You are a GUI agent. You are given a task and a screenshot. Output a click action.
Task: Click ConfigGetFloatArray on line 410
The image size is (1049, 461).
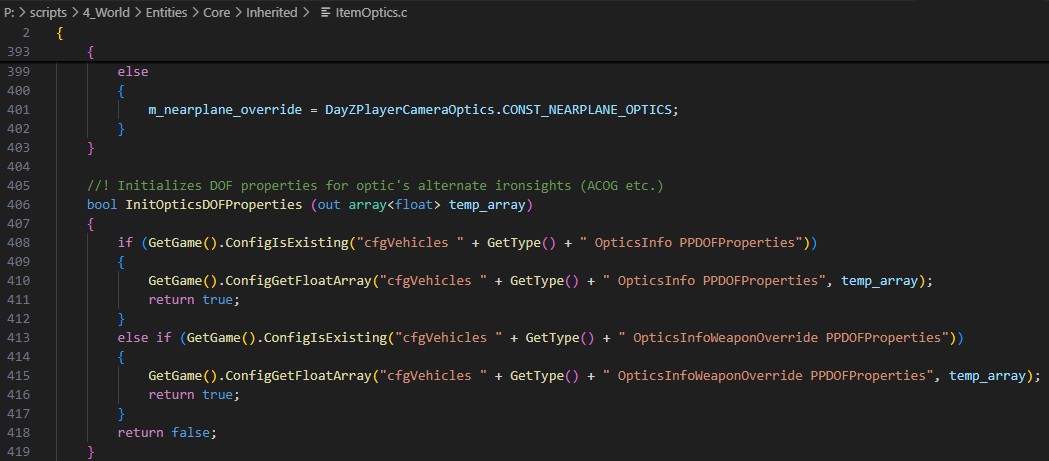click(x=298, y=281)
